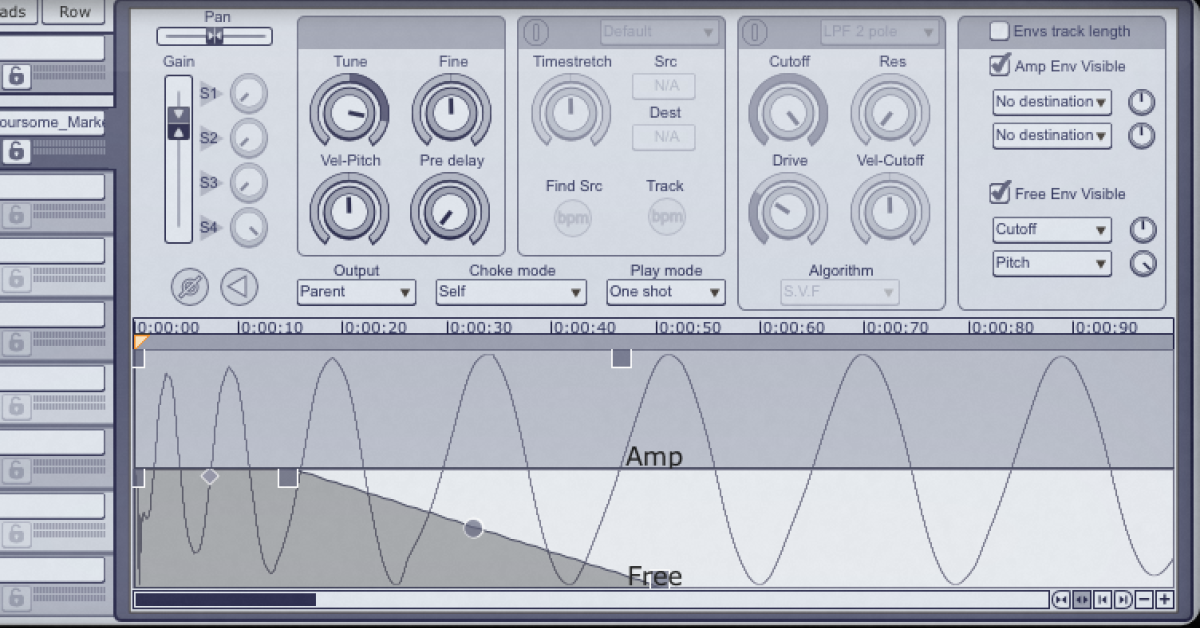Click the orange start marker on the timeline ruler
Image resolution: width=1200 pixels, height=628 pixels.
pyautogui.click(x=138, y=341)
